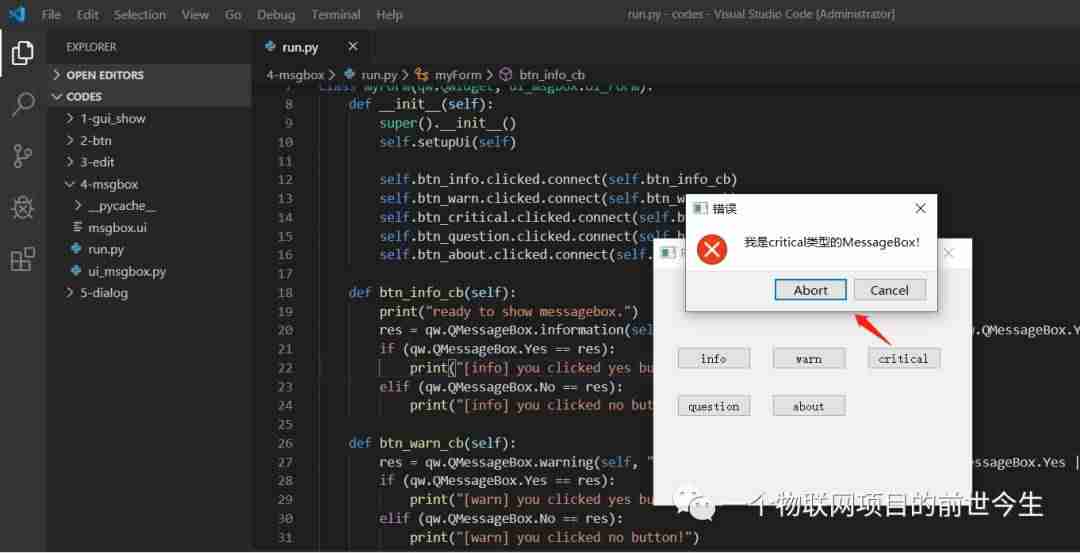1080x553 pixels.
Task: Click the def __init__(self) code line
Action: [x=421, y=104]
